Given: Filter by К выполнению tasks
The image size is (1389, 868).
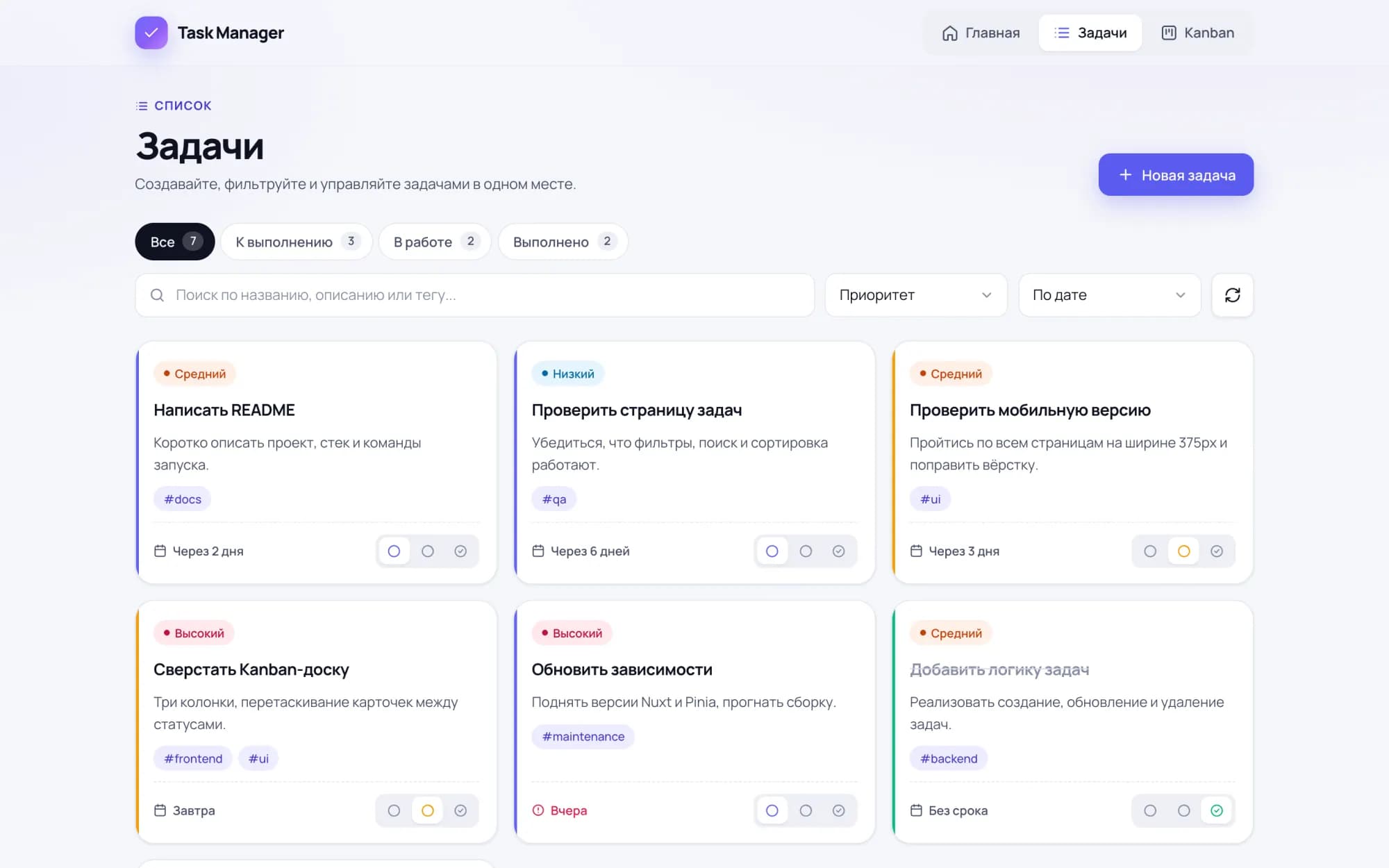Looking at the screenshot, I should pos(297,242).
